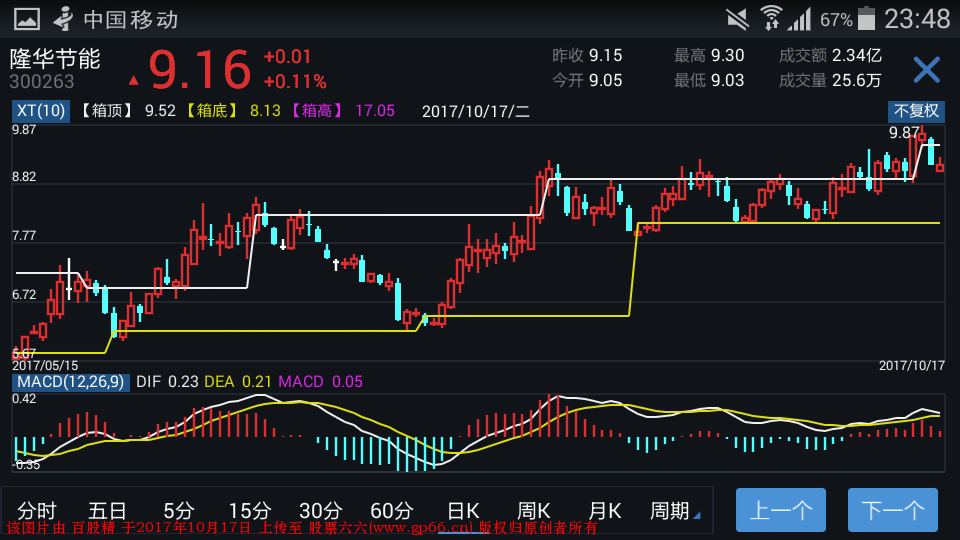Select the 周K weekly candlestick tab
Screen dimensions: 960x540
[x=533, y=511]
